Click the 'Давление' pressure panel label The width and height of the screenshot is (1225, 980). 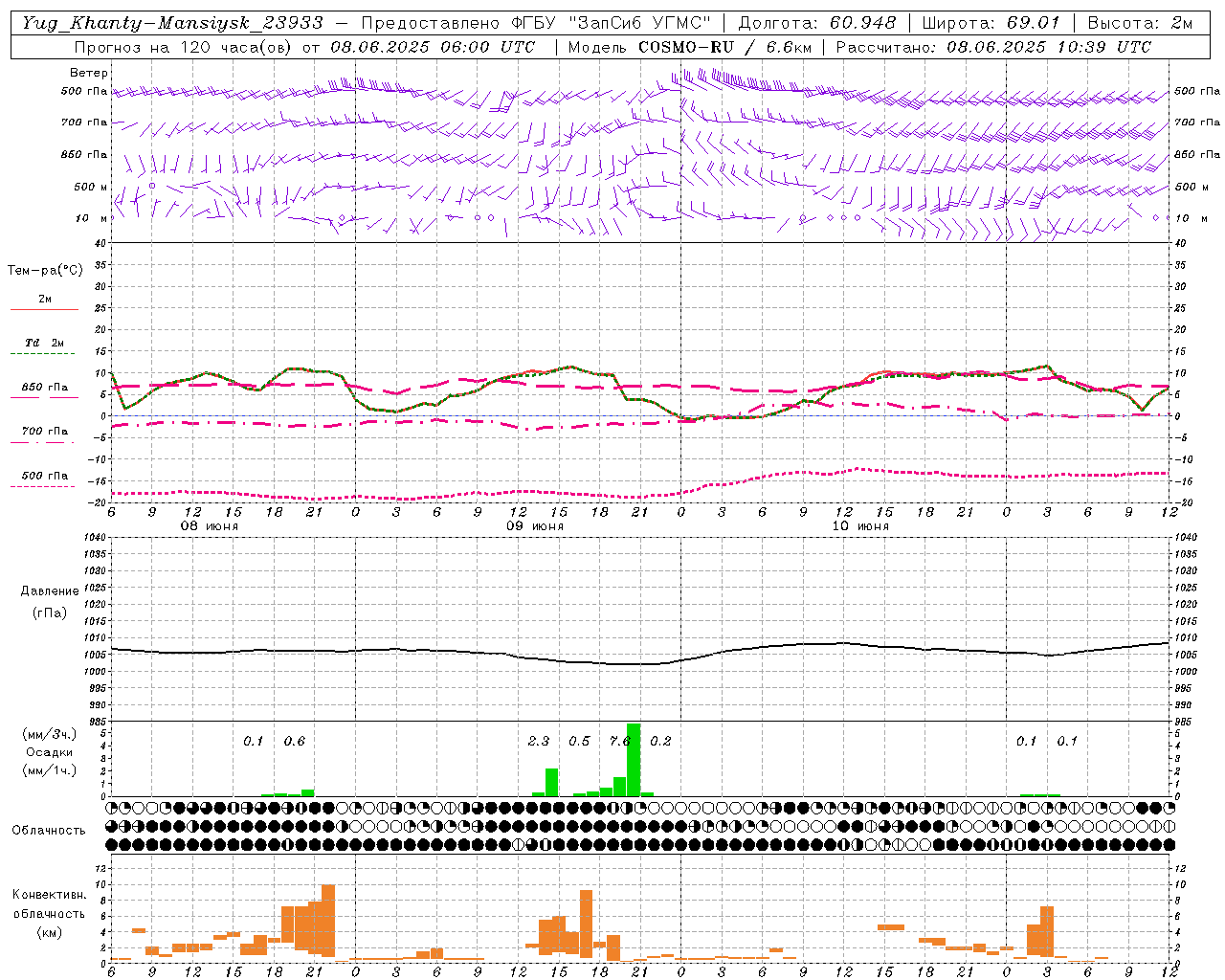pyautogui.click(x=49, y=591)
